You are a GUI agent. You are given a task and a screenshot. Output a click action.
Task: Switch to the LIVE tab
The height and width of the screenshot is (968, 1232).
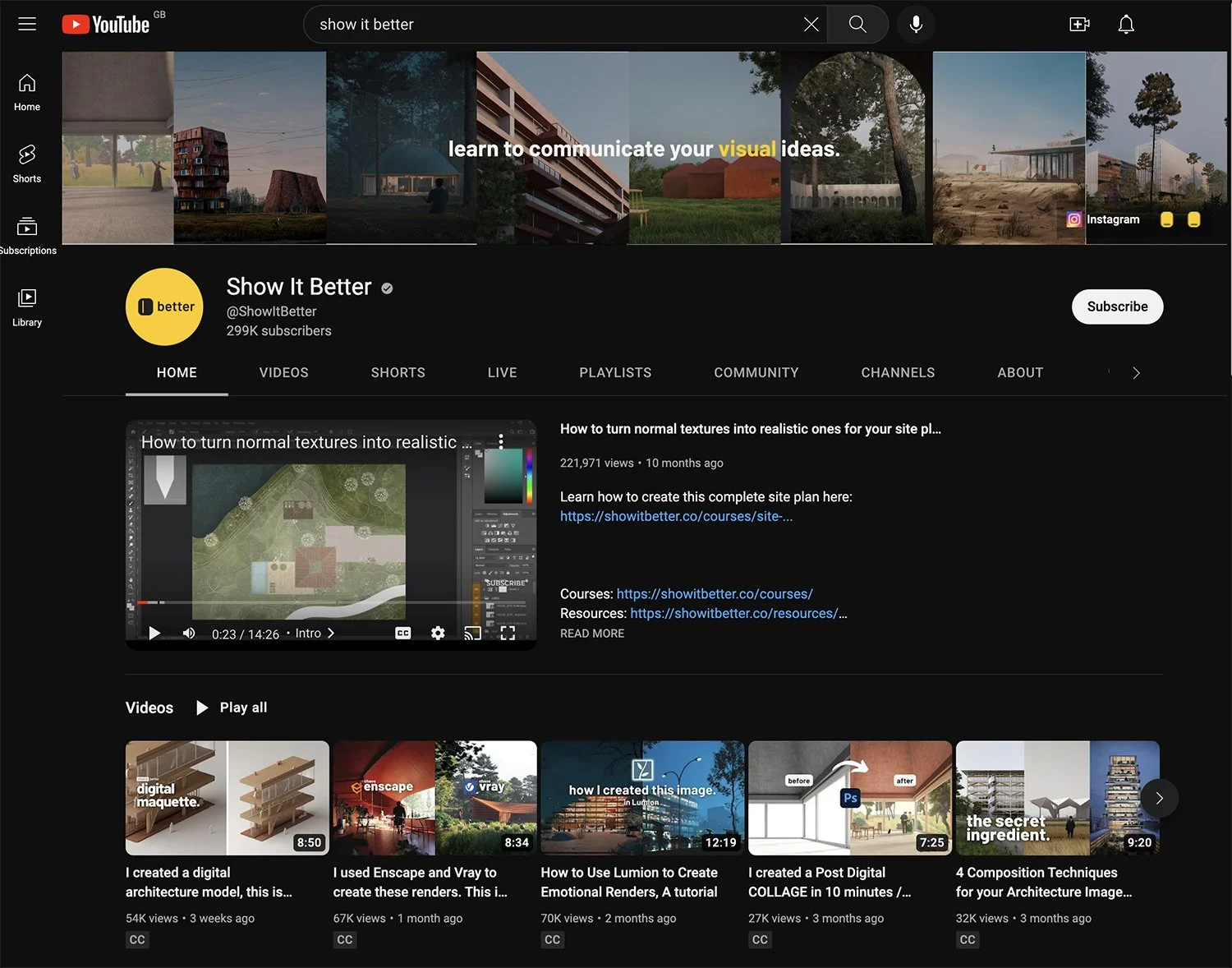click(x=503, y=373)
